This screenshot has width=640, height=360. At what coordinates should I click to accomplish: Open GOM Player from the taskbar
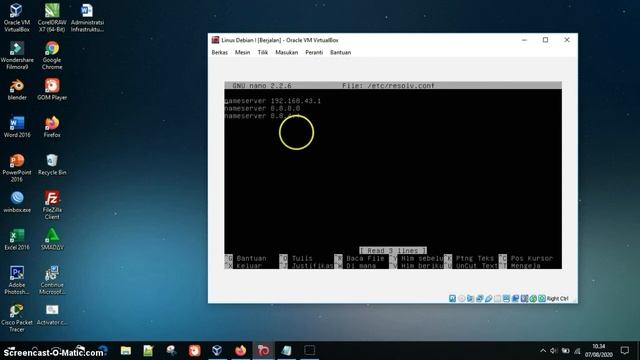tap(194, 351)
